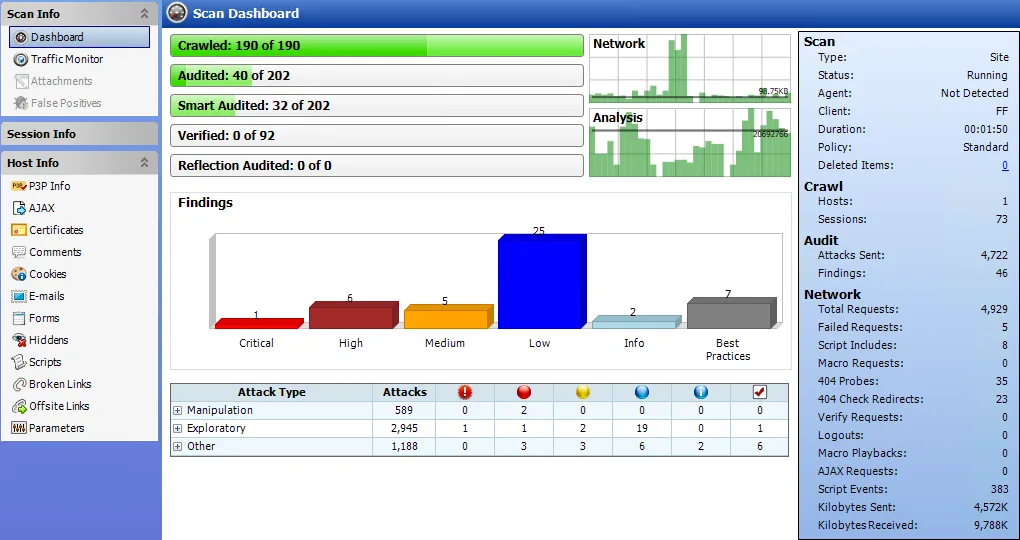Click the Reflection Audited 0 of 0 bar
This screenshot has width=1020, height=540.
[x=377, y=165]
